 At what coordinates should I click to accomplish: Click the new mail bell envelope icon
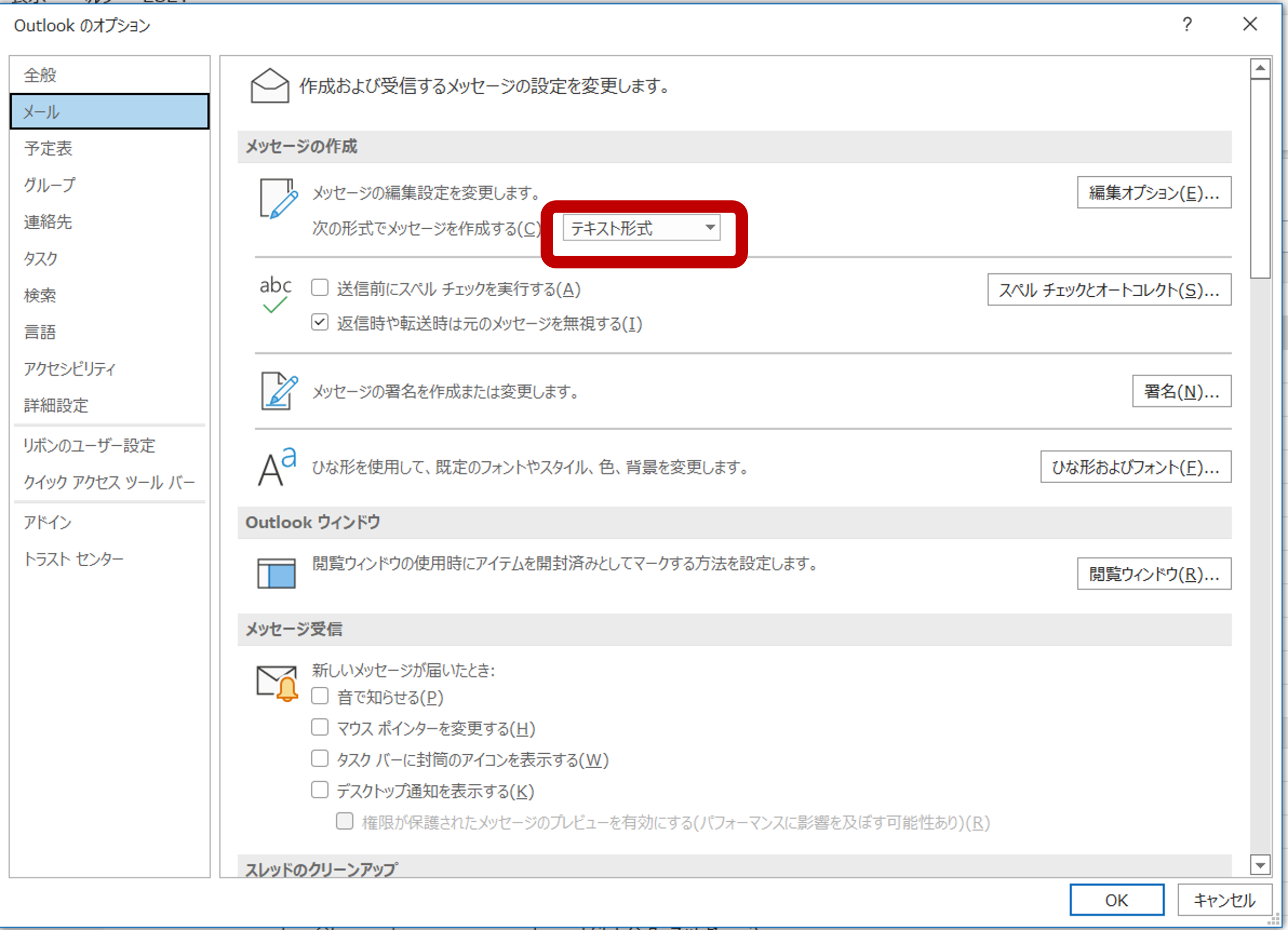[x=276, y=683]
